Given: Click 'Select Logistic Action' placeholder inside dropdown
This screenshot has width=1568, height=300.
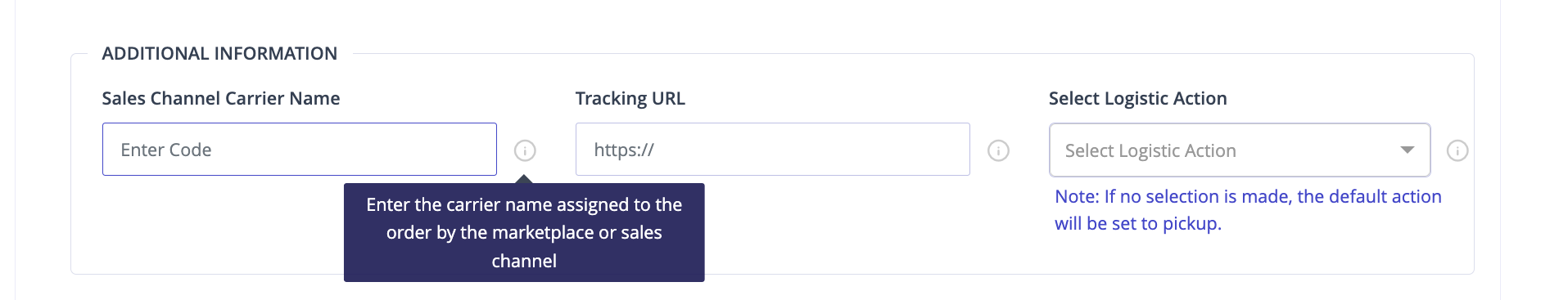Looking at the screenshot, I should (x=1150, y=150).
